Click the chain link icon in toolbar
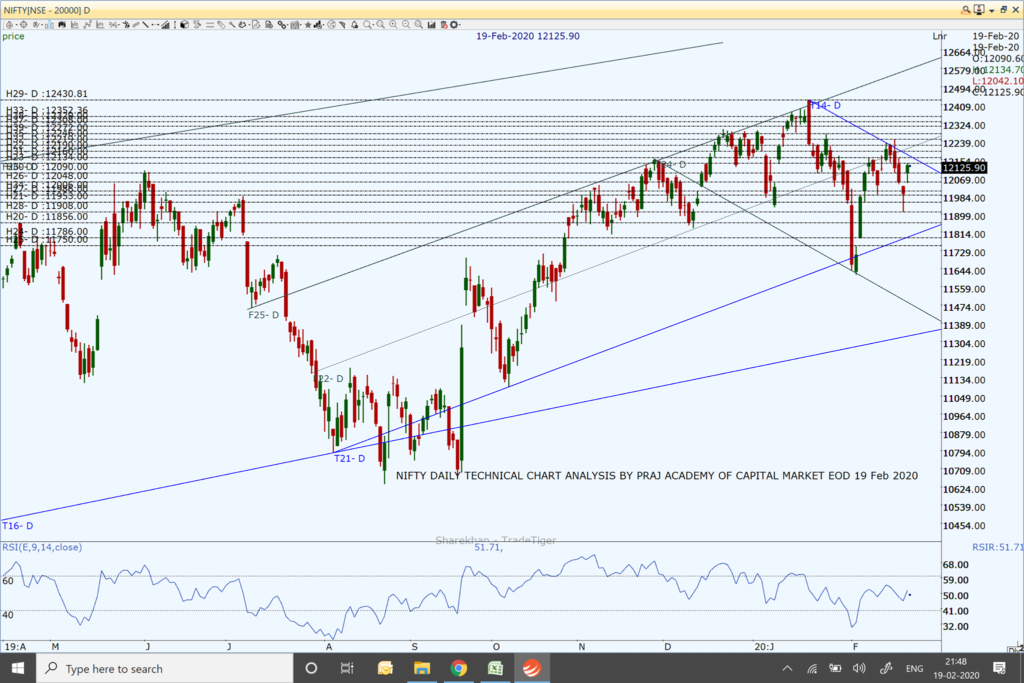The width and height of the screenshot is (1024, 683). pyautogui.click(x=281, y=25)
